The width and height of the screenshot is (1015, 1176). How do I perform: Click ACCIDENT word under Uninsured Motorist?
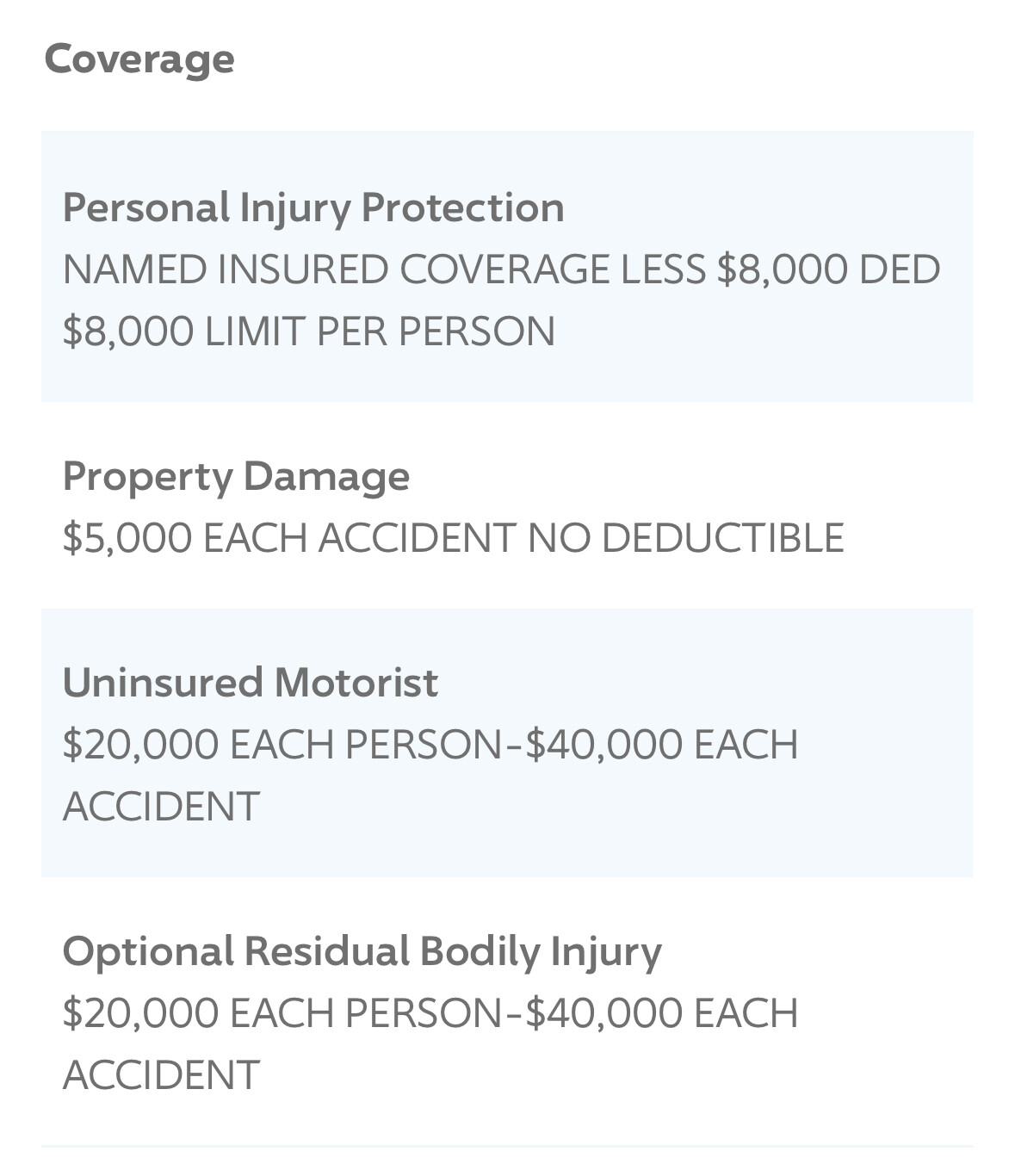pos(161,807)
